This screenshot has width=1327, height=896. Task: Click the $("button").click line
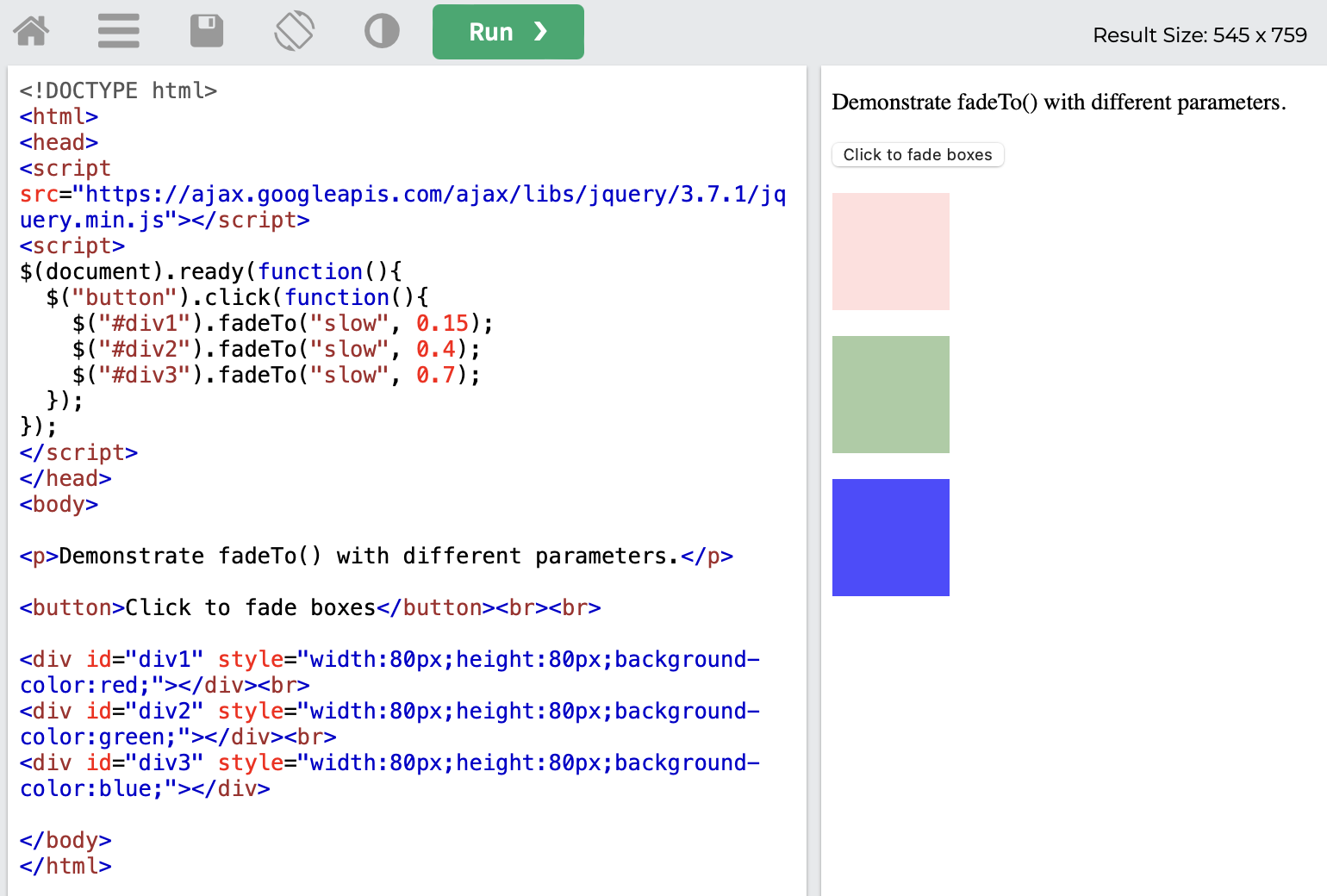click(x=237, y=297)
